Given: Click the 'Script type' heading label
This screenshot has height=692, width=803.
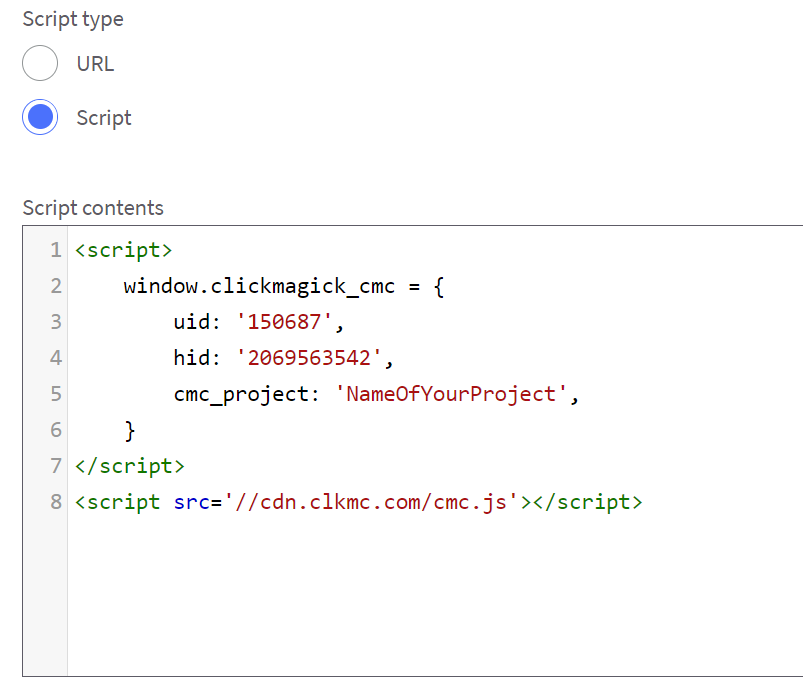Looking at the screenshot, I should point(73,19).
